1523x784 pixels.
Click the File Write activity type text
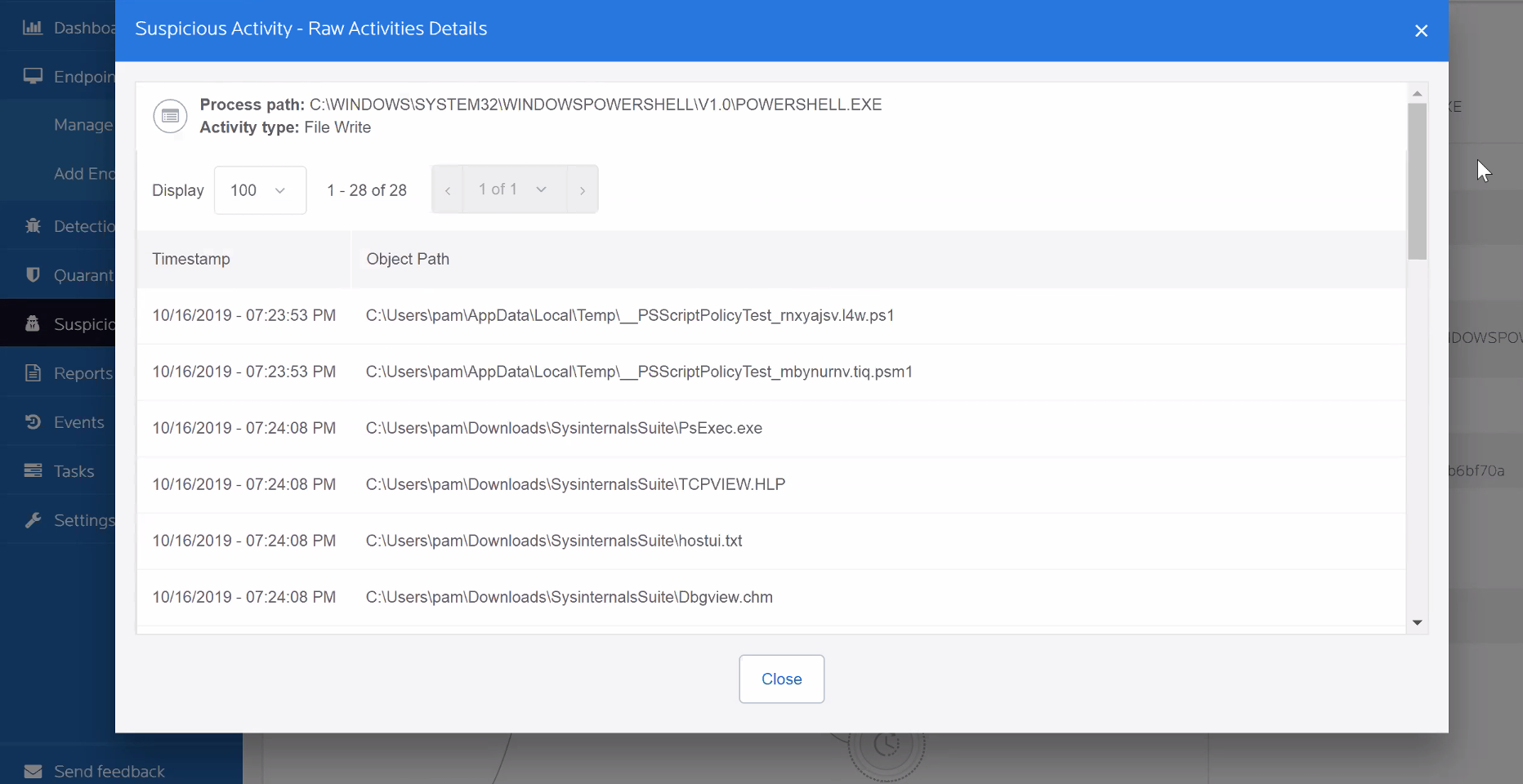point(337,127)
